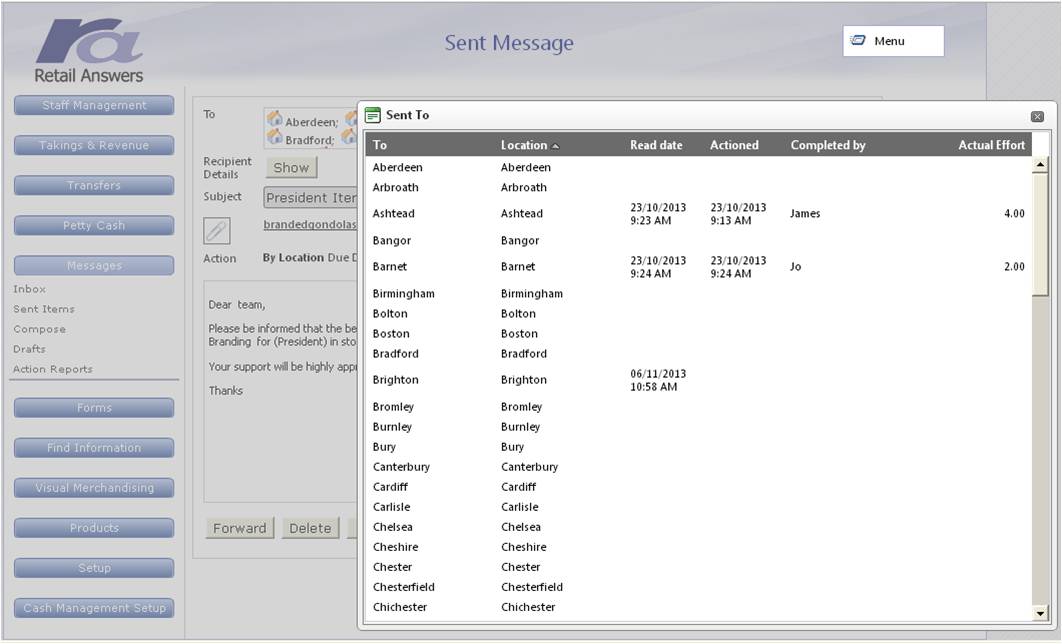1062x644 pixels.
Task: Click scrollbar up arrow in Sent To list
Action: point(1040,165)
